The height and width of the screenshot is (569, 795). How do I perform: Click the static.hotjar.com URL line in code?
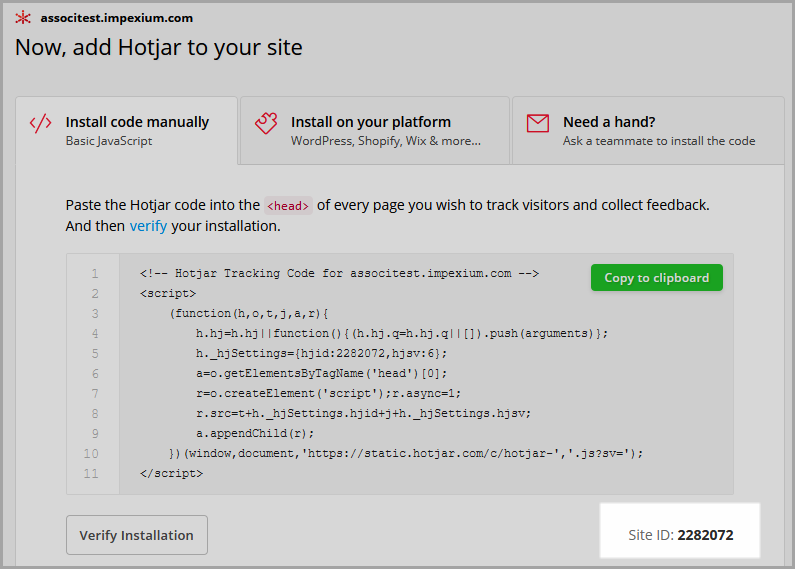click(x=406, y=453)
